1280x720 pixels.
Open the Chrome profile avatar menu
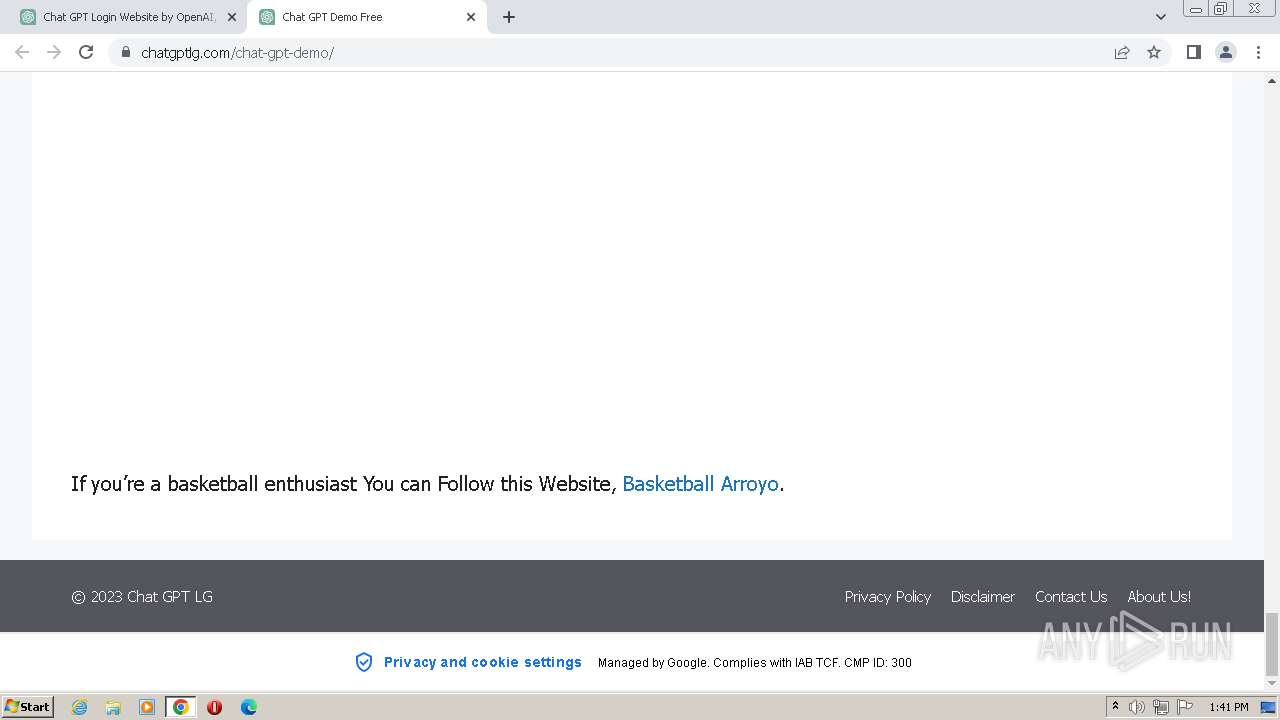click(1225, 52)
